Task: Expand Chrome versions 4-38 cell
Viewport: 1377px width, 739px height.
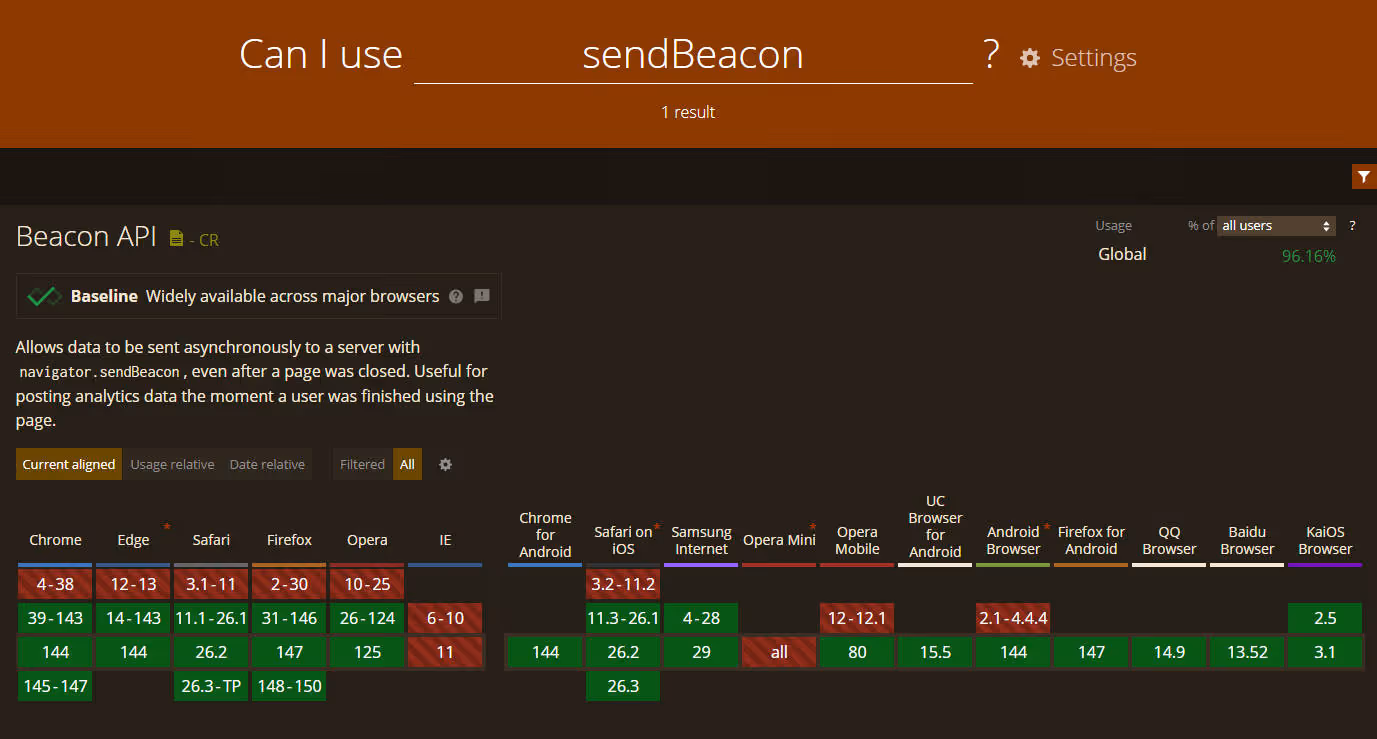Action: pyautogui.click(x=55, y=584)
